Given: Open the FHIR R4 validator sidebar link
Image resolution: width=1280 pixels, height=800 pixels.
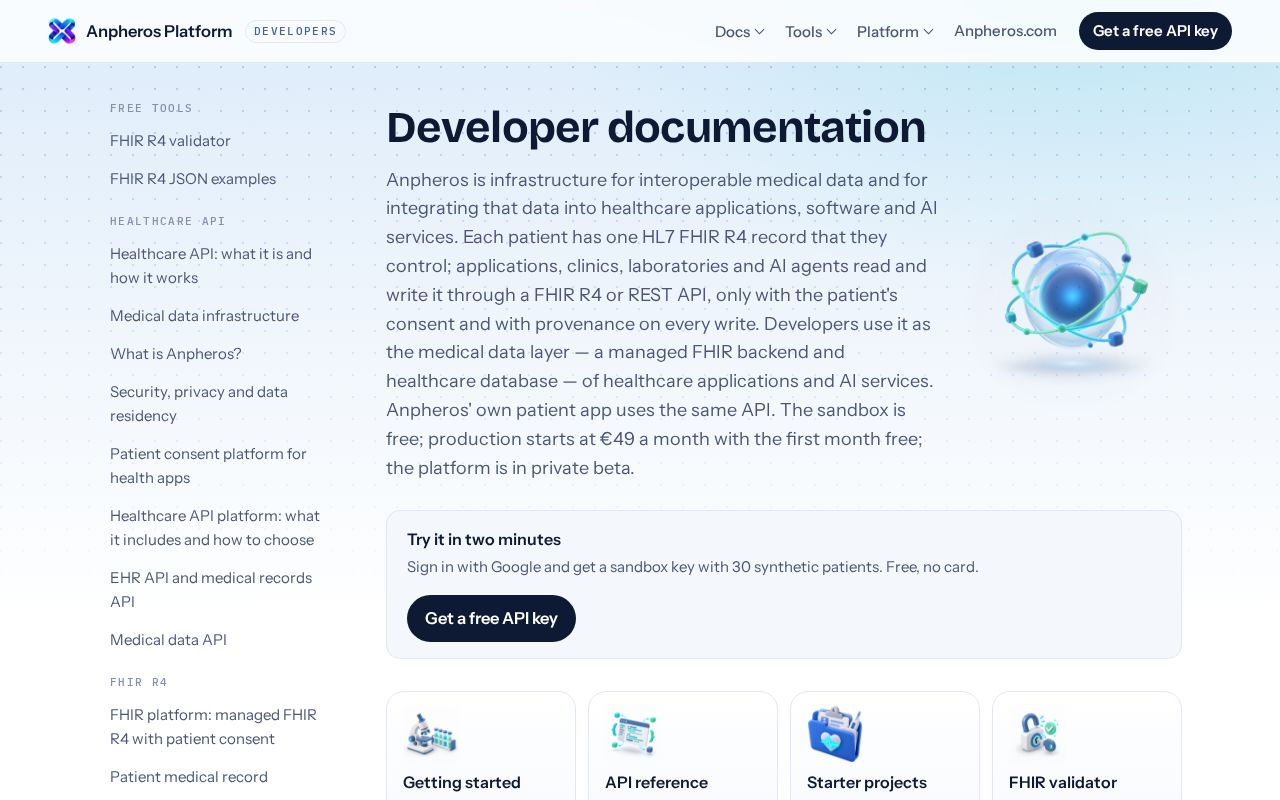Looking at the screenshot, I should click(x=170, y=141).
